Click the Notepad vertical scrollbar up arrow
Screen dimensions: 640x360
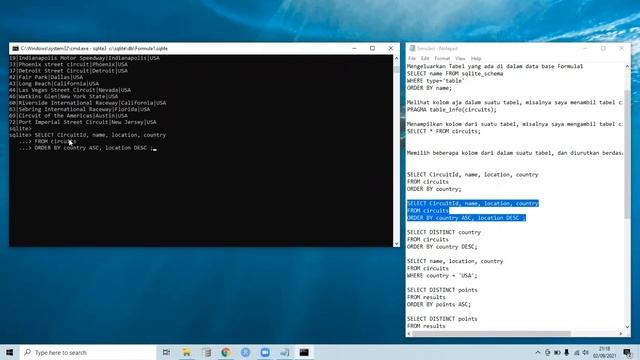pyautogui.click(x=627, y=66)
